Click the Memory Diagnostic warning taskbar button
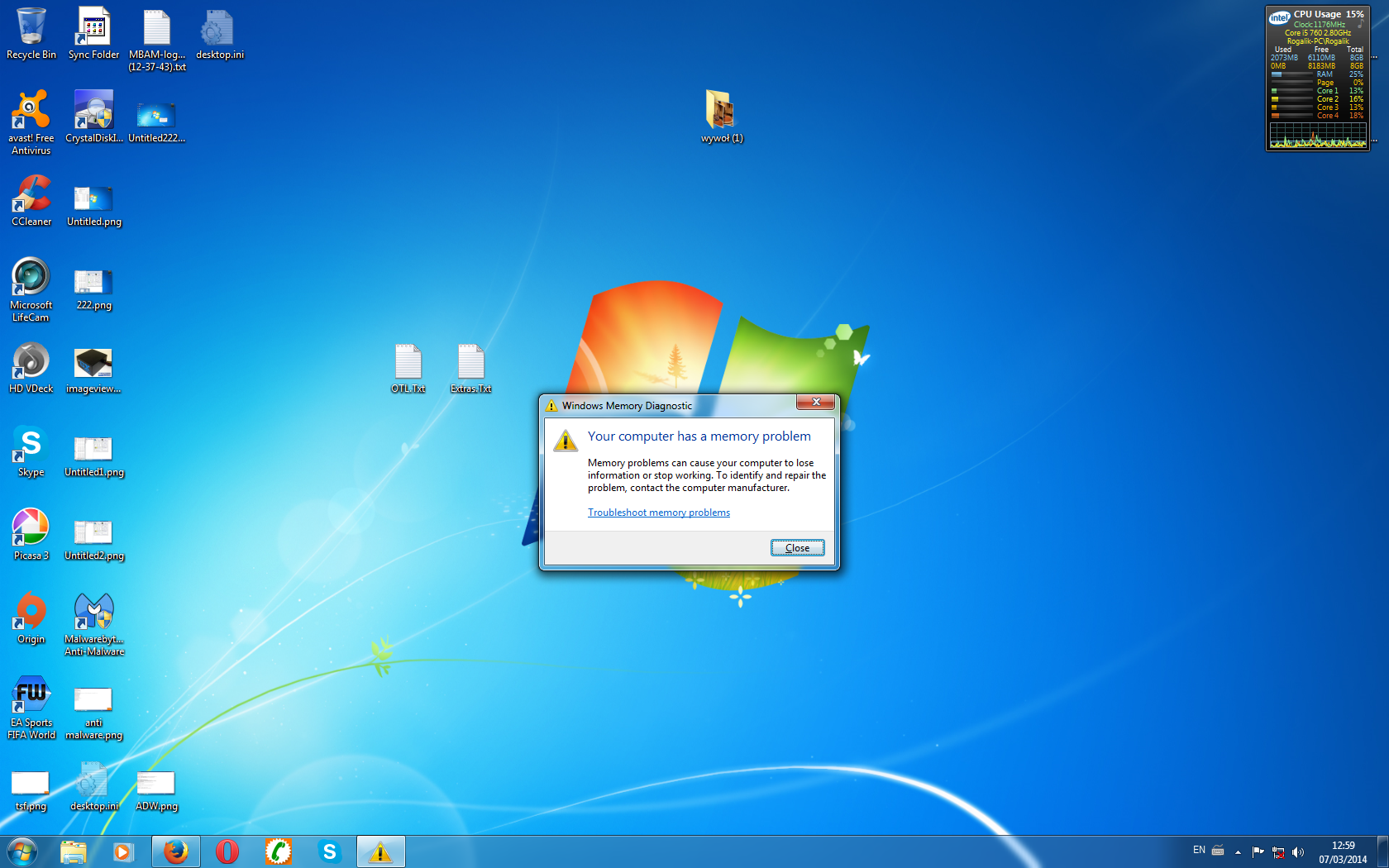The image size is (1389, 868). tap(381, 851)
